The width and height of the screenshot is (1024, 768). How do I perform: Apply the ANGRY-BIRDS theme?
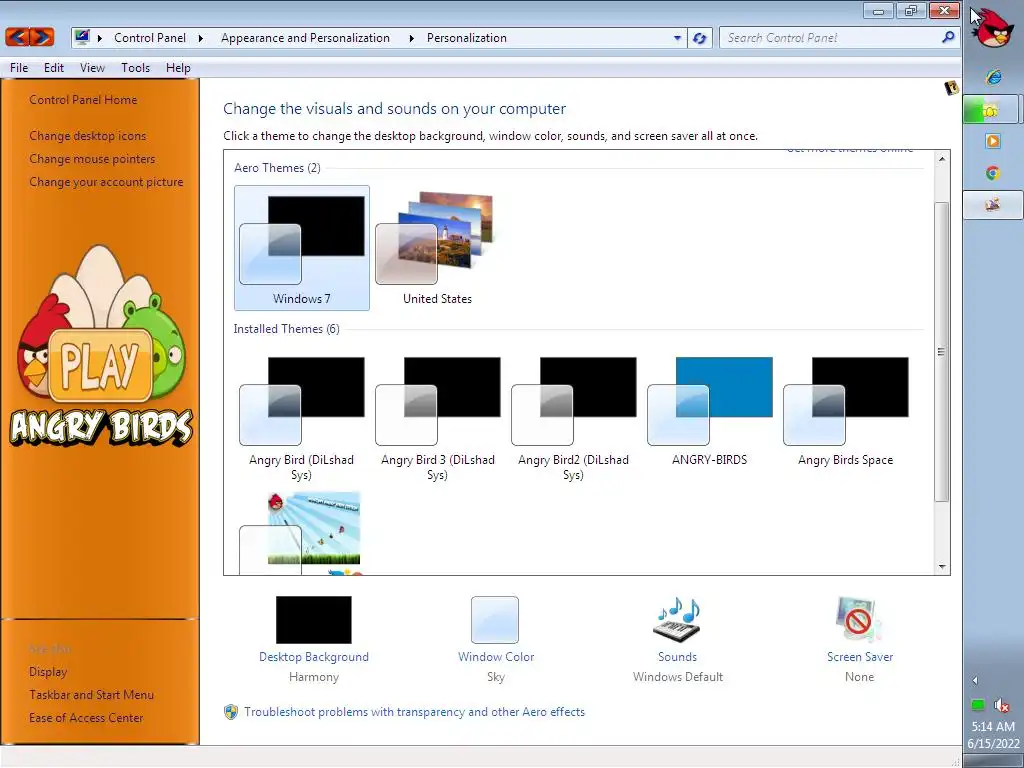coord(710,411)
